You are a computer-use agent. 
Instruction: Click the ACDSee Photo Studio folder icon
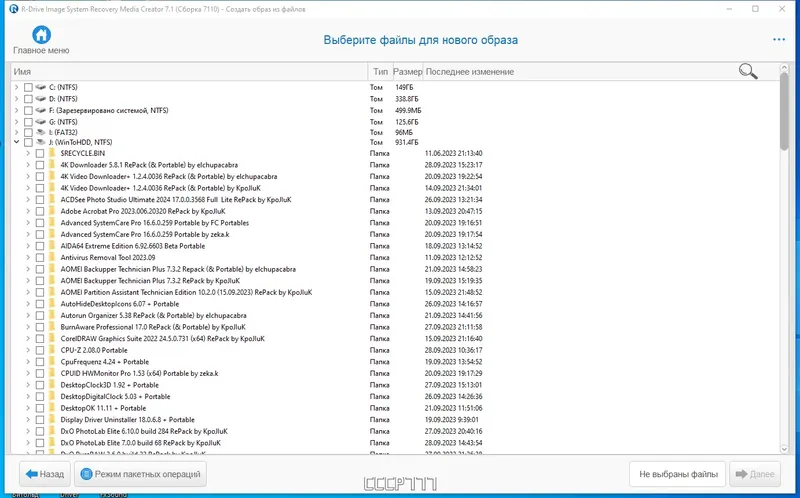pos(52,200)
